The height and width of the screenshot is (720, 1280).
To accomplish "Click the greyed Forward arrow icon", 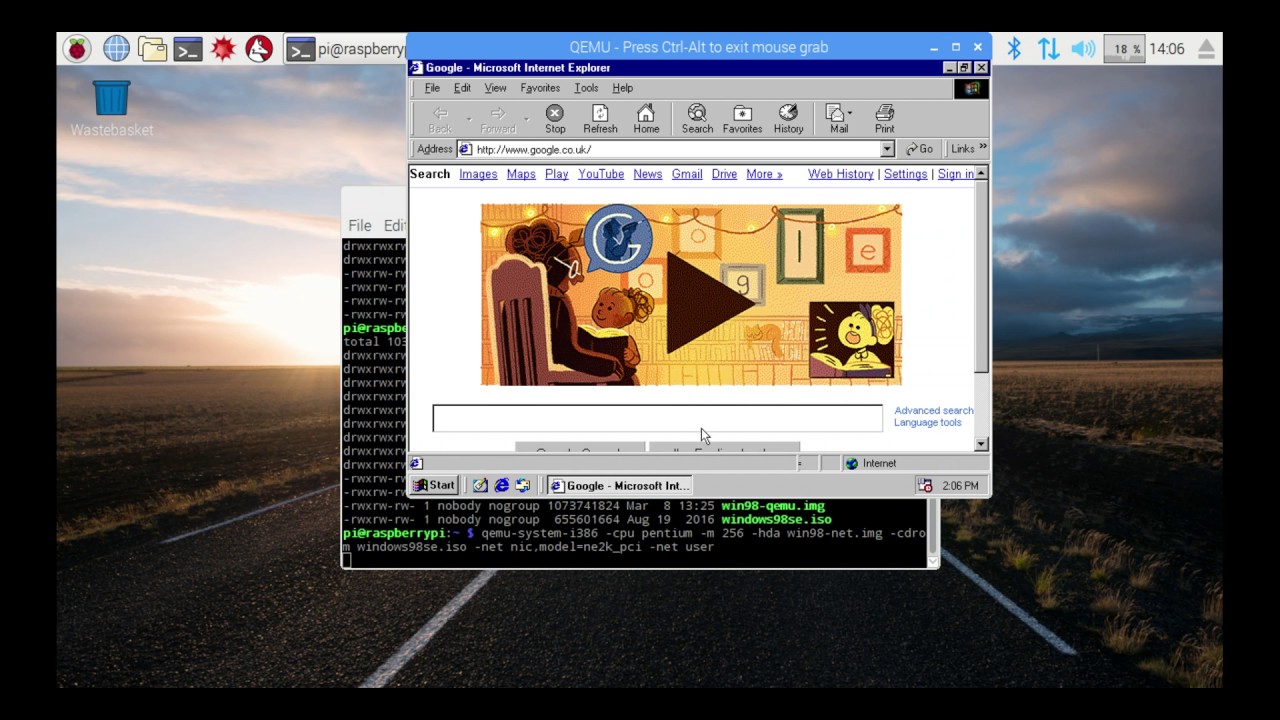I will pos(497,113).
